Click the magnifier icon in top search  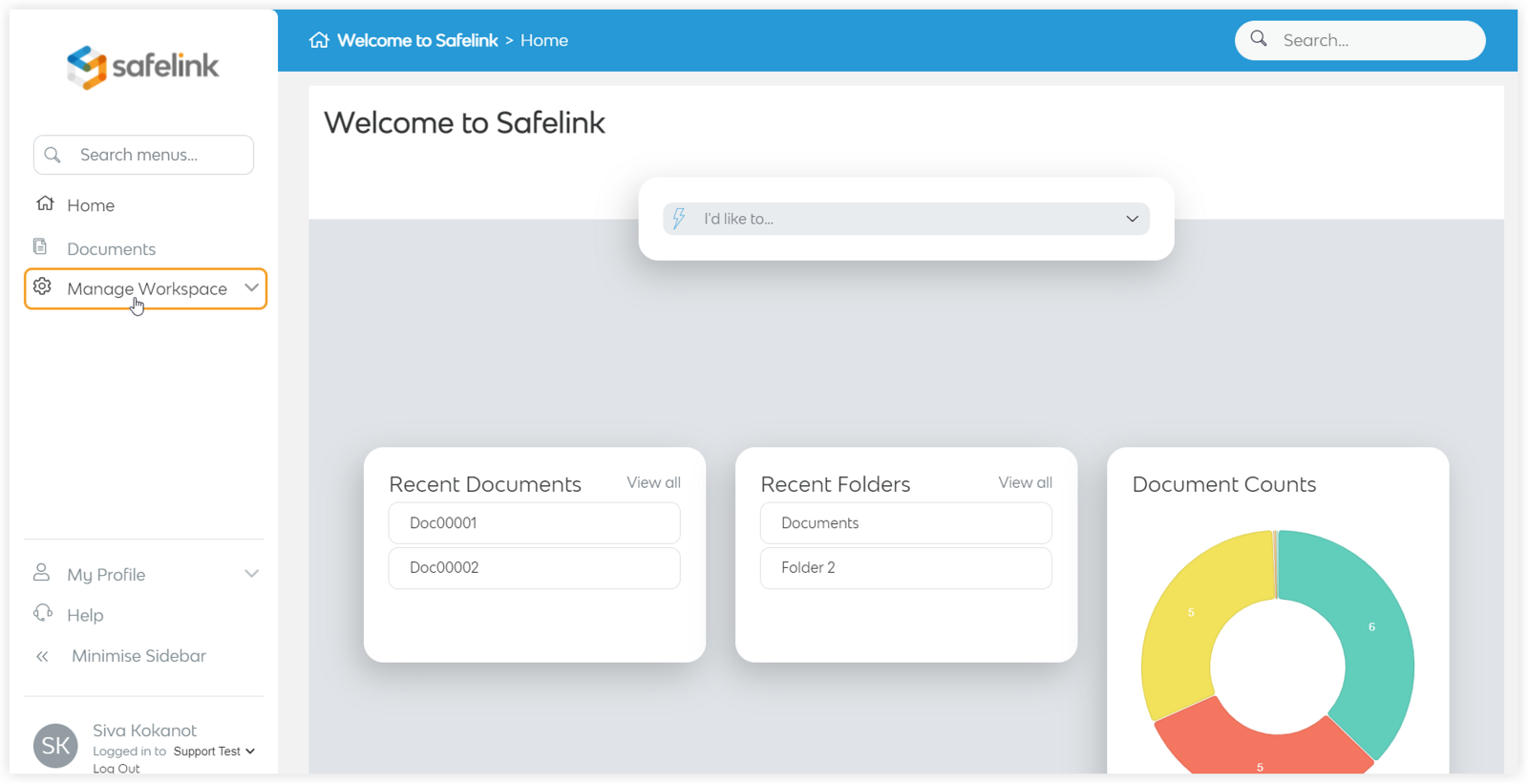pos(1259,39)
